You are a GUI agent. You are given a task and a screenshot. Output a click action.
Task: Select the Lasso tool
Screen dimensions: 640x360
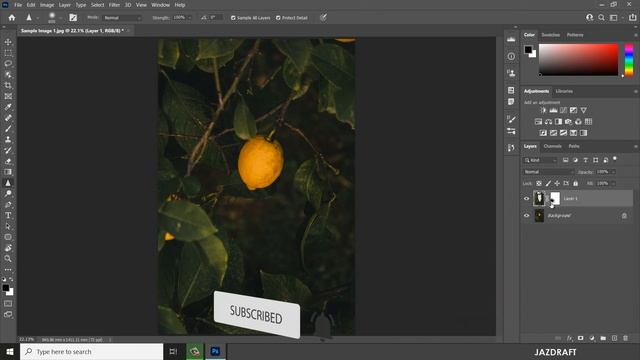[8, 64]
